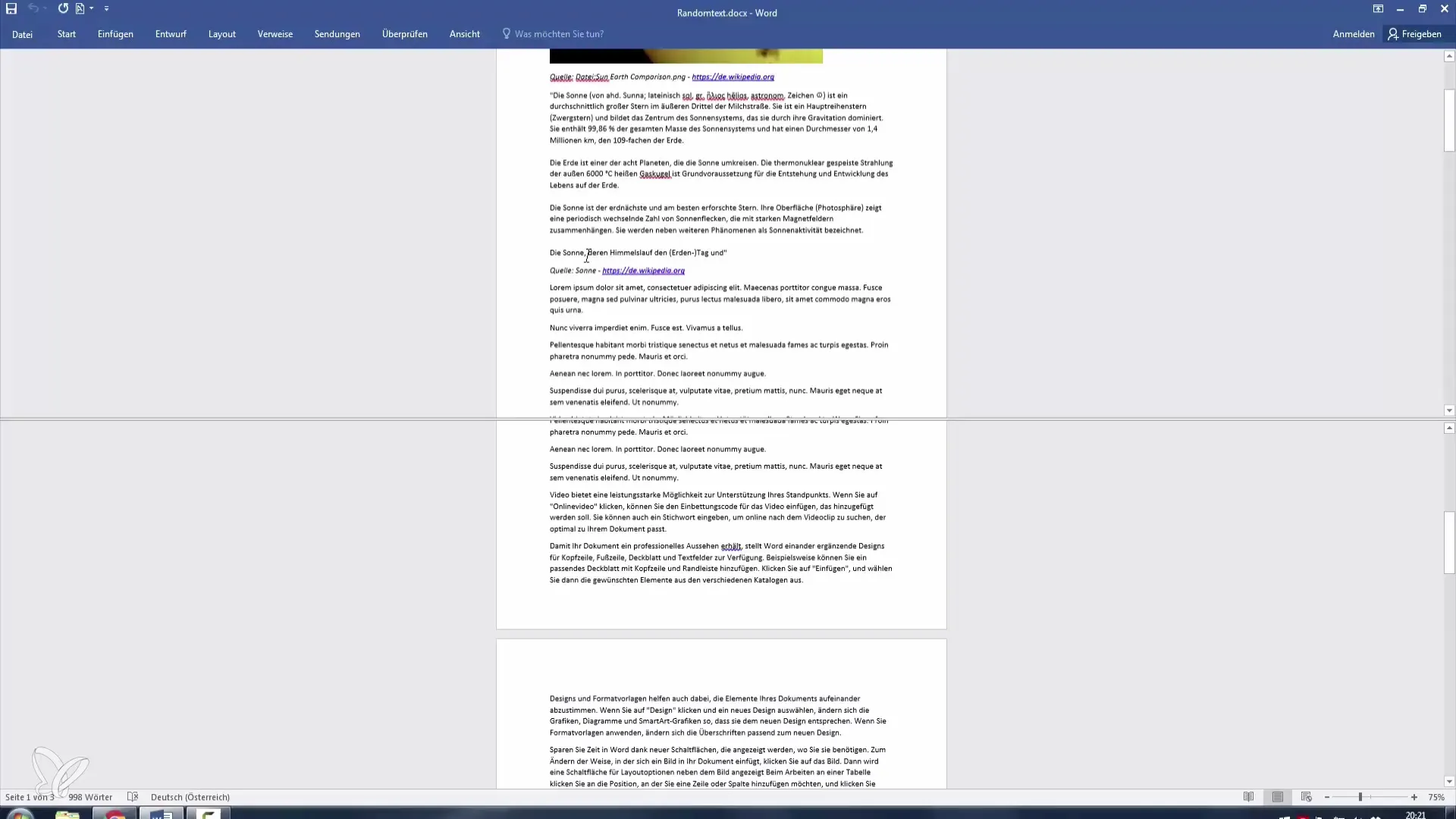
Task: Click the zoom out minus button
Action: (1327, 797)
